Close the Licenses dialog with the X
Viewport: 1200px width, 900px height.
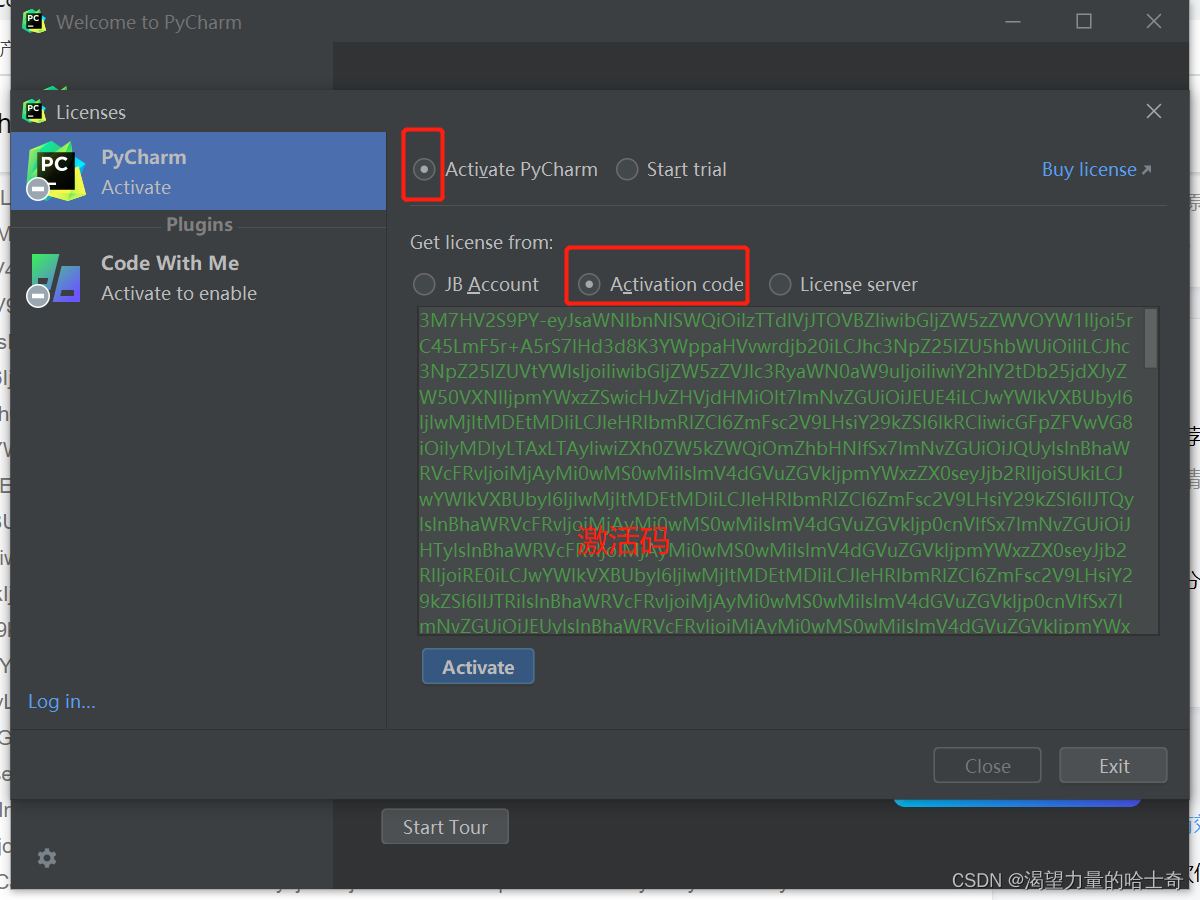click(1154, 111)
